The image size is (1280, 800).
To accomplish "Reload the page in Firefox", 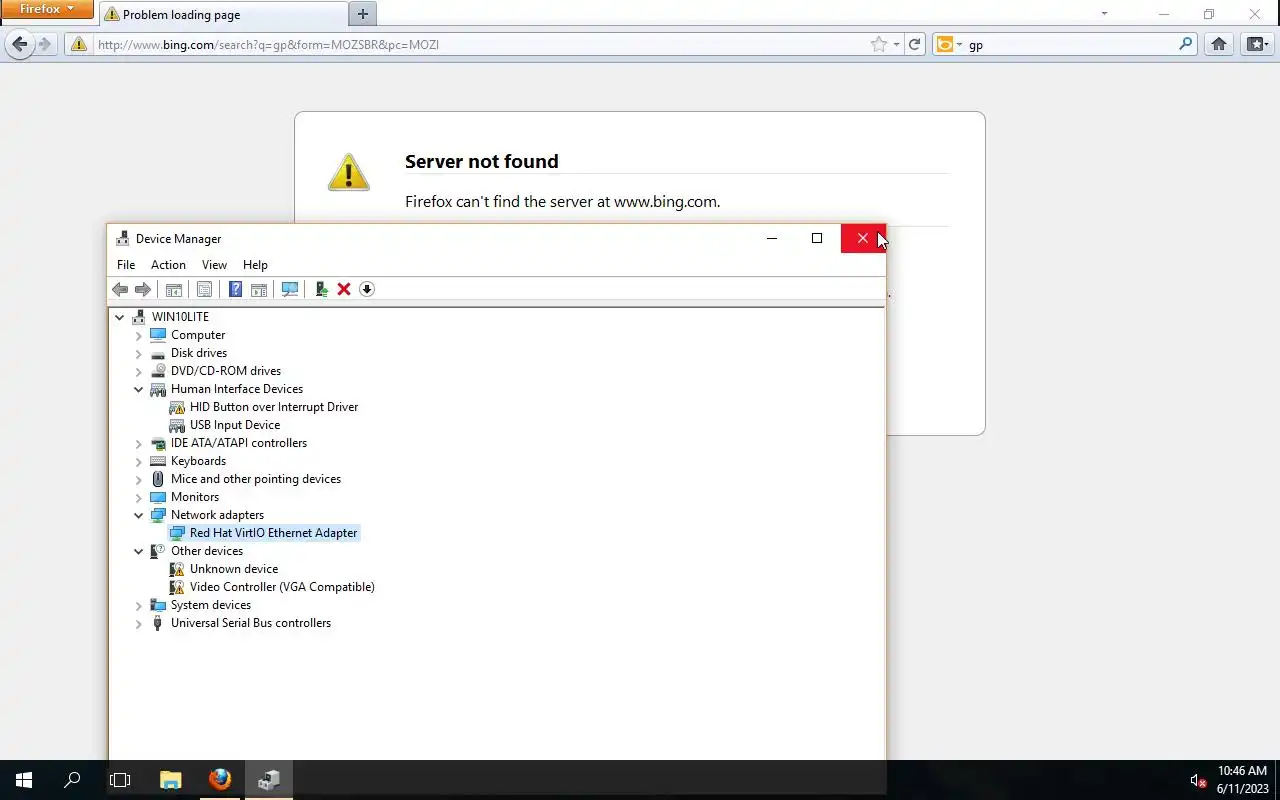I will pyautogui.click(x=914, y=44).
